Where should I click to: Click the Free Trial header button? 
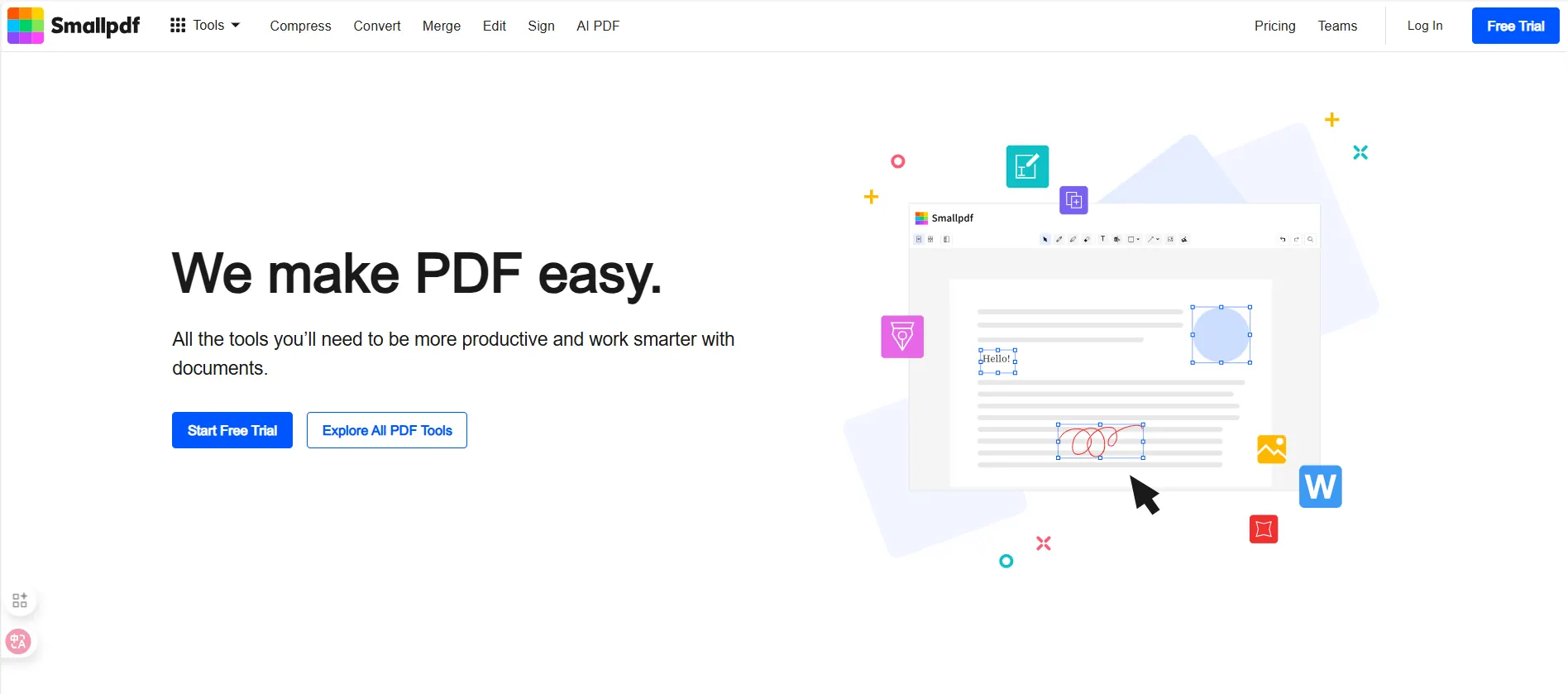(x=1516, y=26)
